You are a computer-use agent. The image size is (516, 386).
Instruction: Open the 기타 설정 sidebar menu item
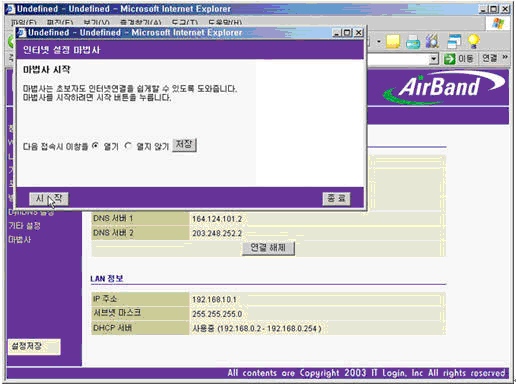[x=24, y=226]
